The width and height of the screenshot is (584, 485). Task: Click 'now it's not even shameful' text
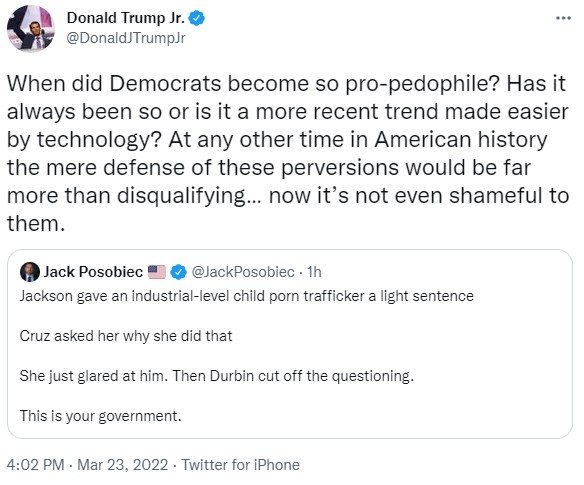(419, 196)
